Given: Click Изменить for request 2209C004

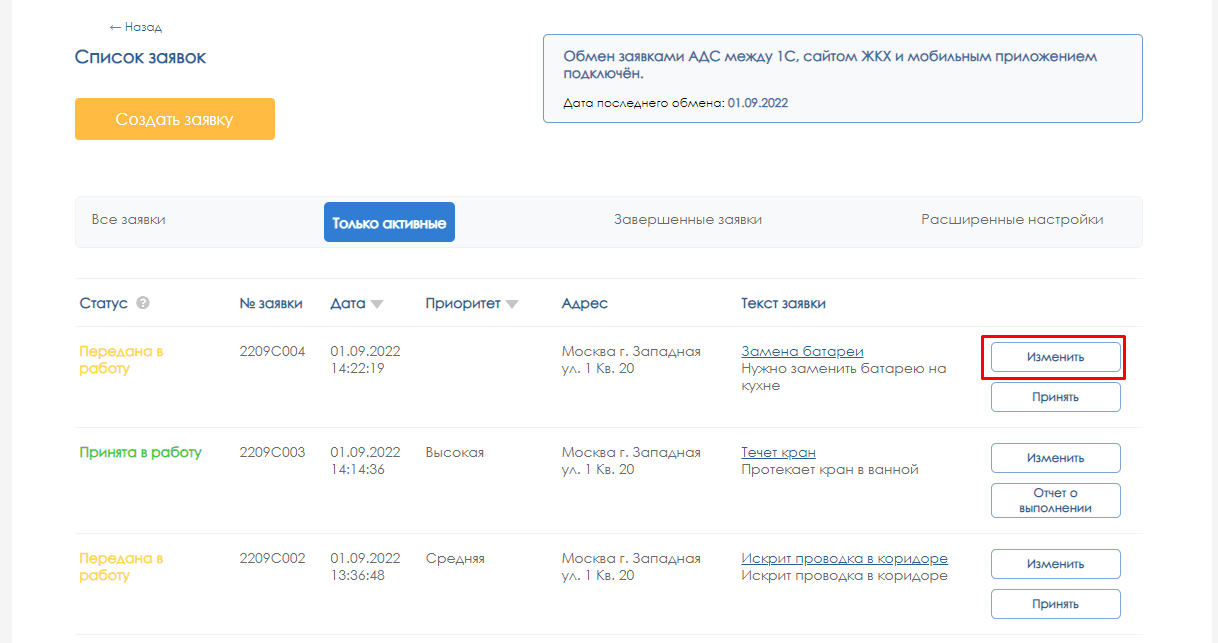Looking at the screenshot, I should (x=1055, y=357).
